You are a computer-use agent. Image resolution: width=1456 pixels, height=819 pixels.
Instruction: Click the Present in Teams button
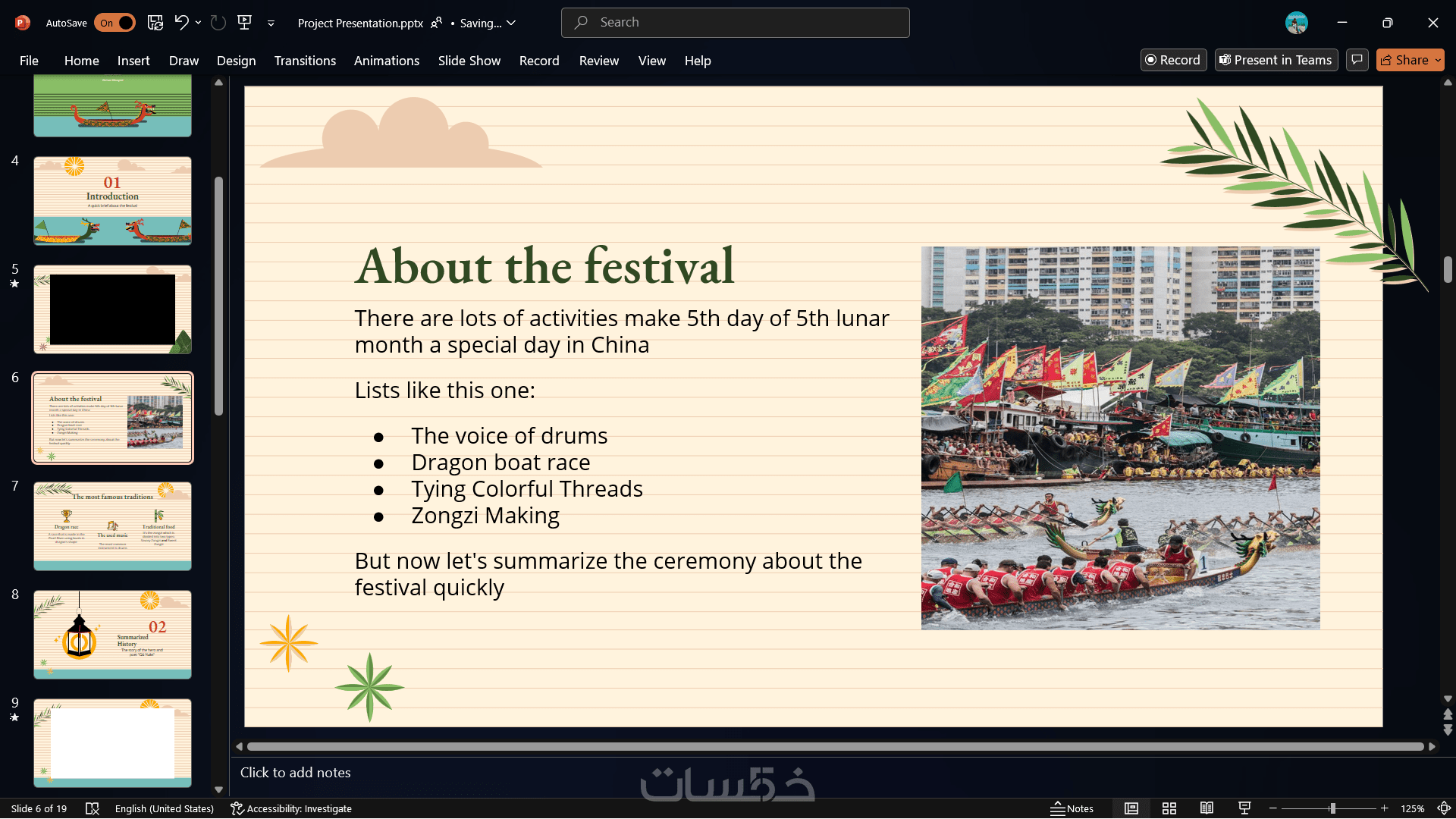(1276, 60)
